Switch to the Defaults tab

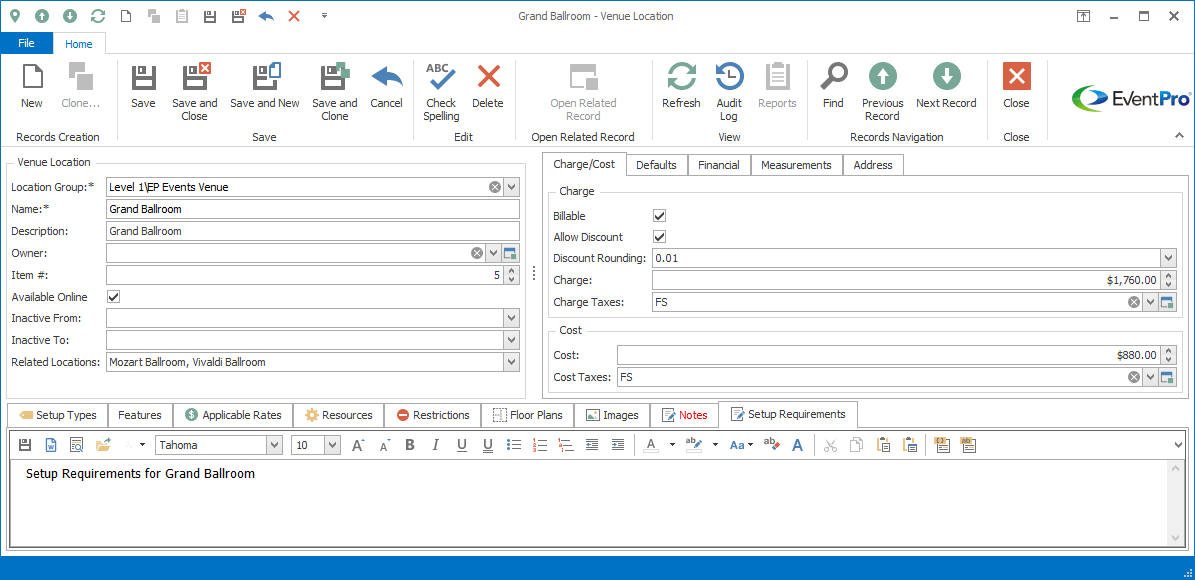[x=656, y=165]
